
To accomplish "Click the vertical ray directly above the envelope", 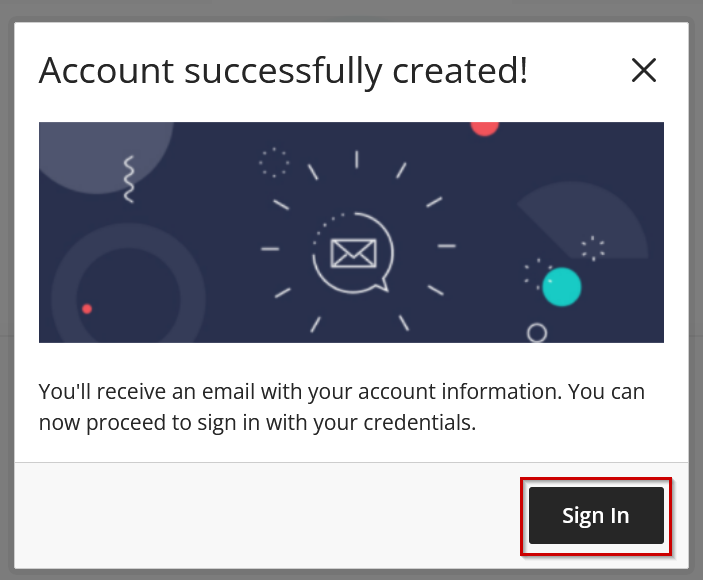I will [x=356, y=159].
